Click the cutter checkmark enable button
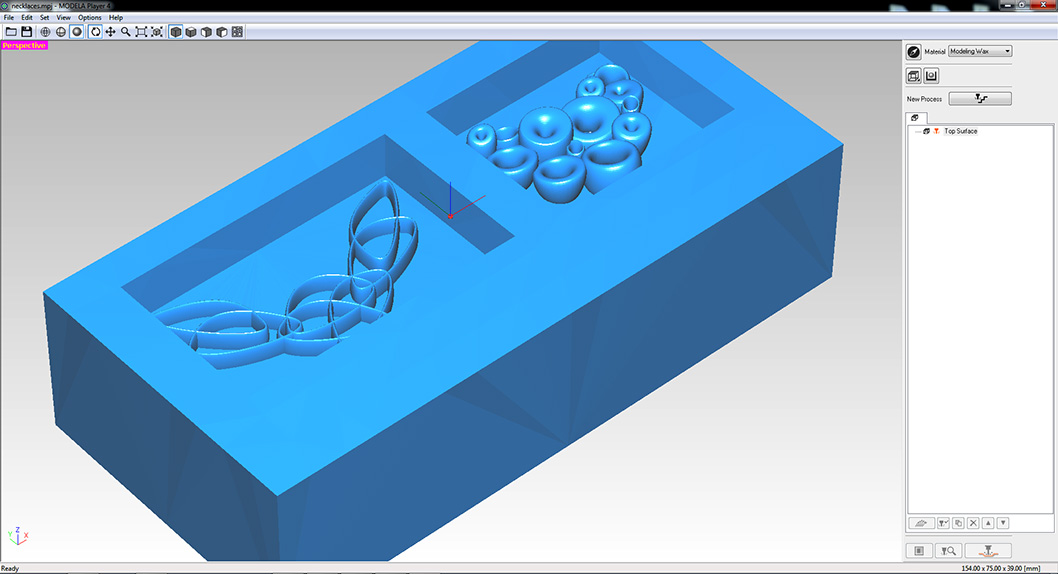Image resolution: width=1058 pixels, height=574 pixels. point(943,523)
